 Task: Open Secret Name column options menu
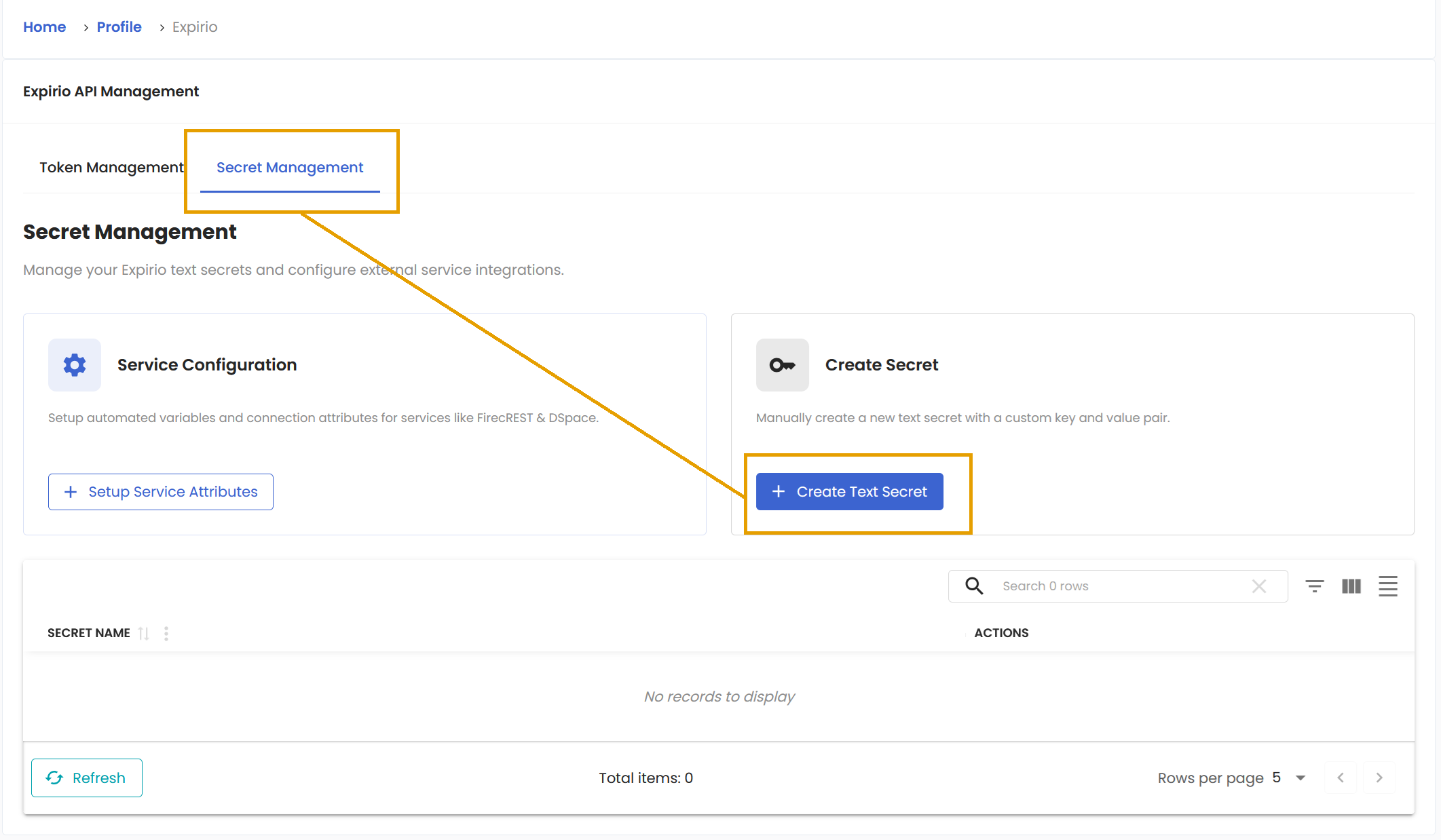(x=166, y=633)
